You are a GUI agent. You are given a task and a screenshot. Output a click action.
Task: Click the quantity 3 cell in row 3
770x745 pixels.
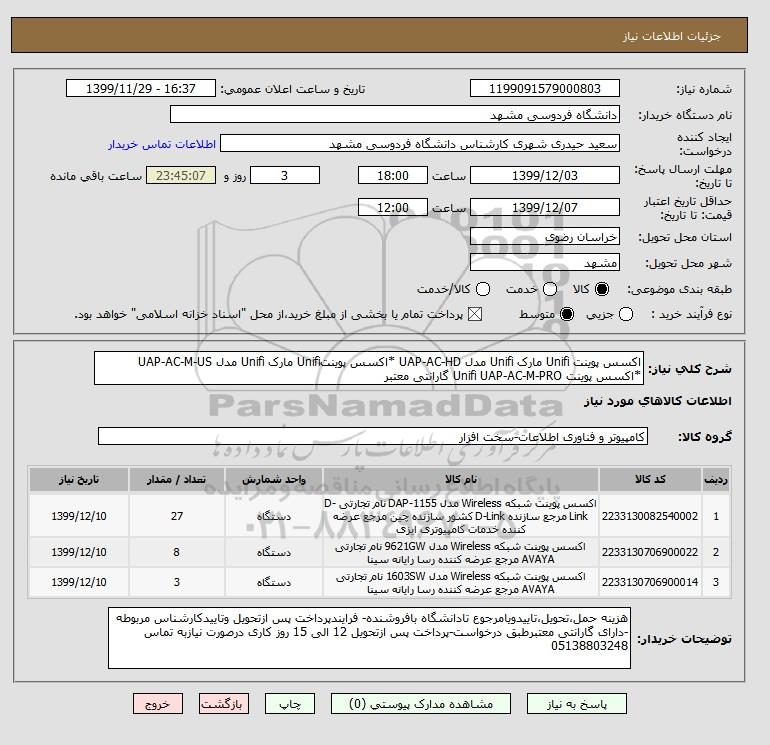[x=177, y=582]
